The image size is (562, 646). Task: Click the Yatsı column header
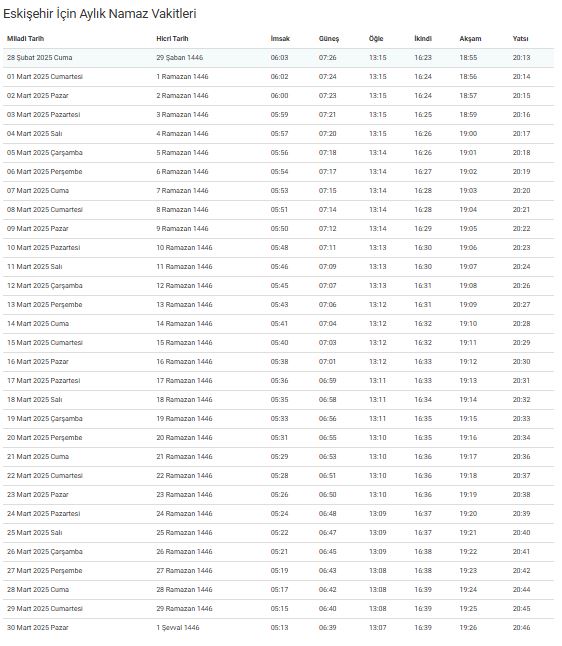point(520,39)
